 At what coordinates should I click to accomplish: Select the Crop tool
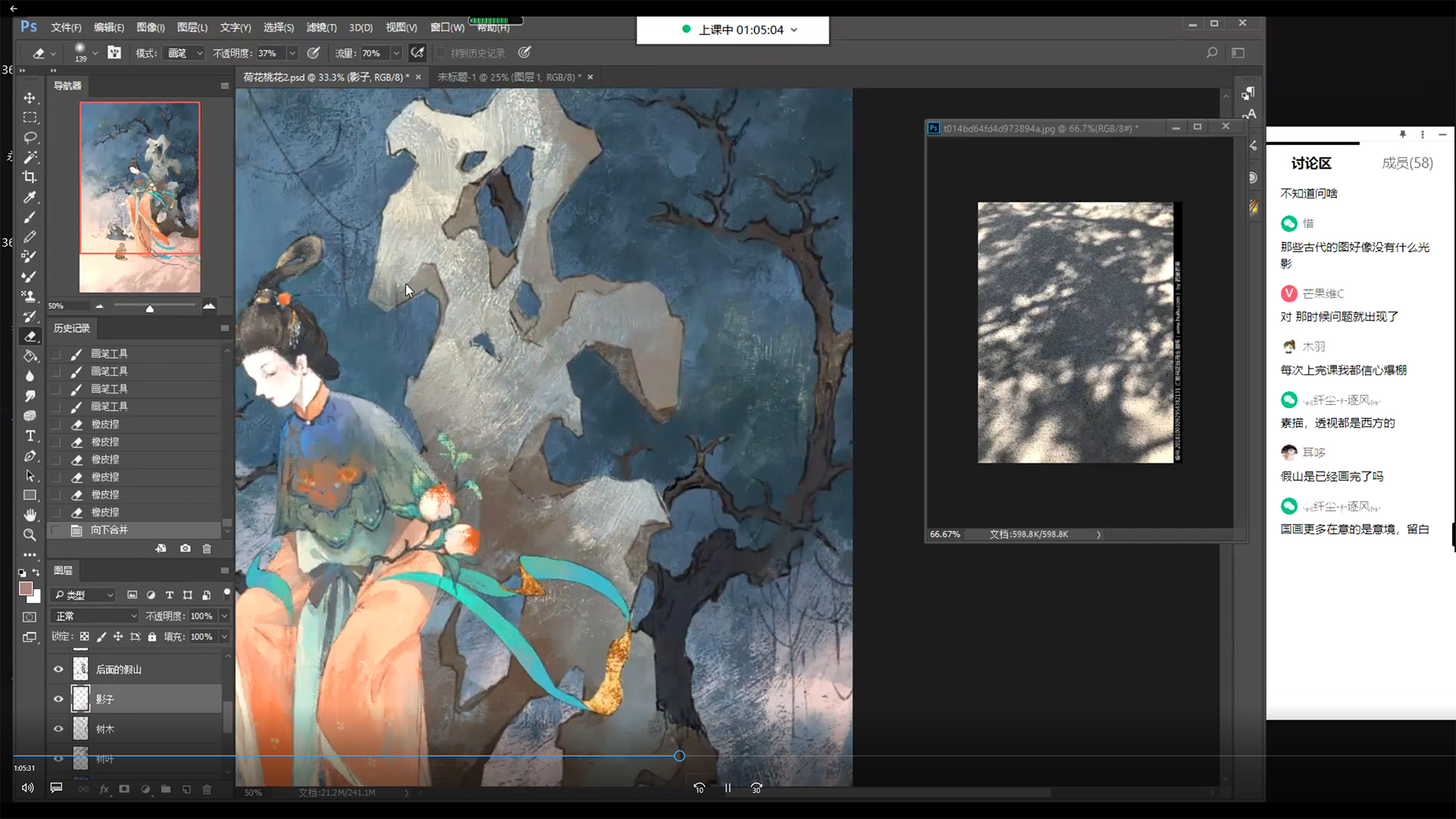point(30,177)
